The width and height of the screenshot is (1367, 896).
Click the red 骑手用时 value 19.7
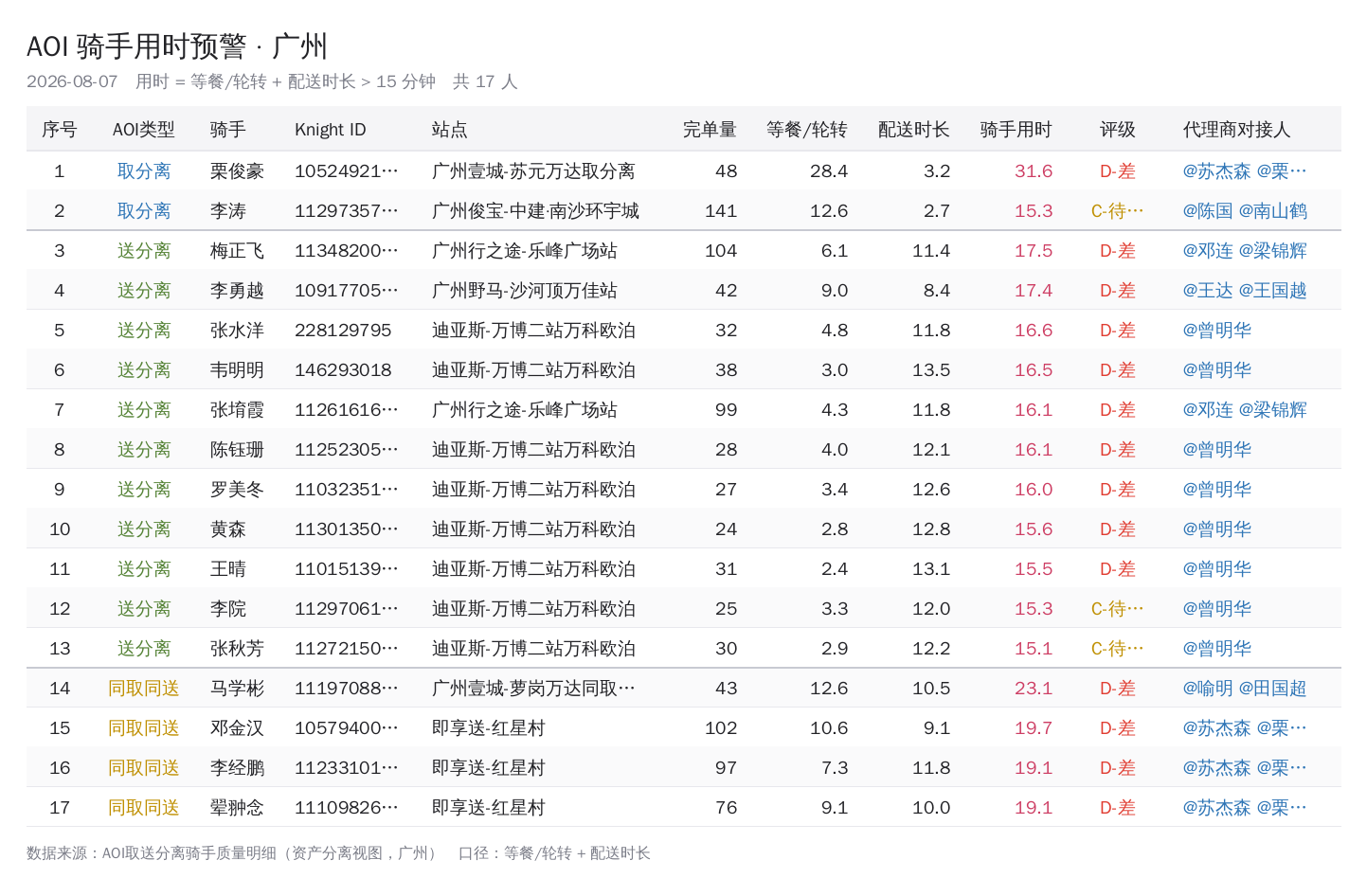1034,728
